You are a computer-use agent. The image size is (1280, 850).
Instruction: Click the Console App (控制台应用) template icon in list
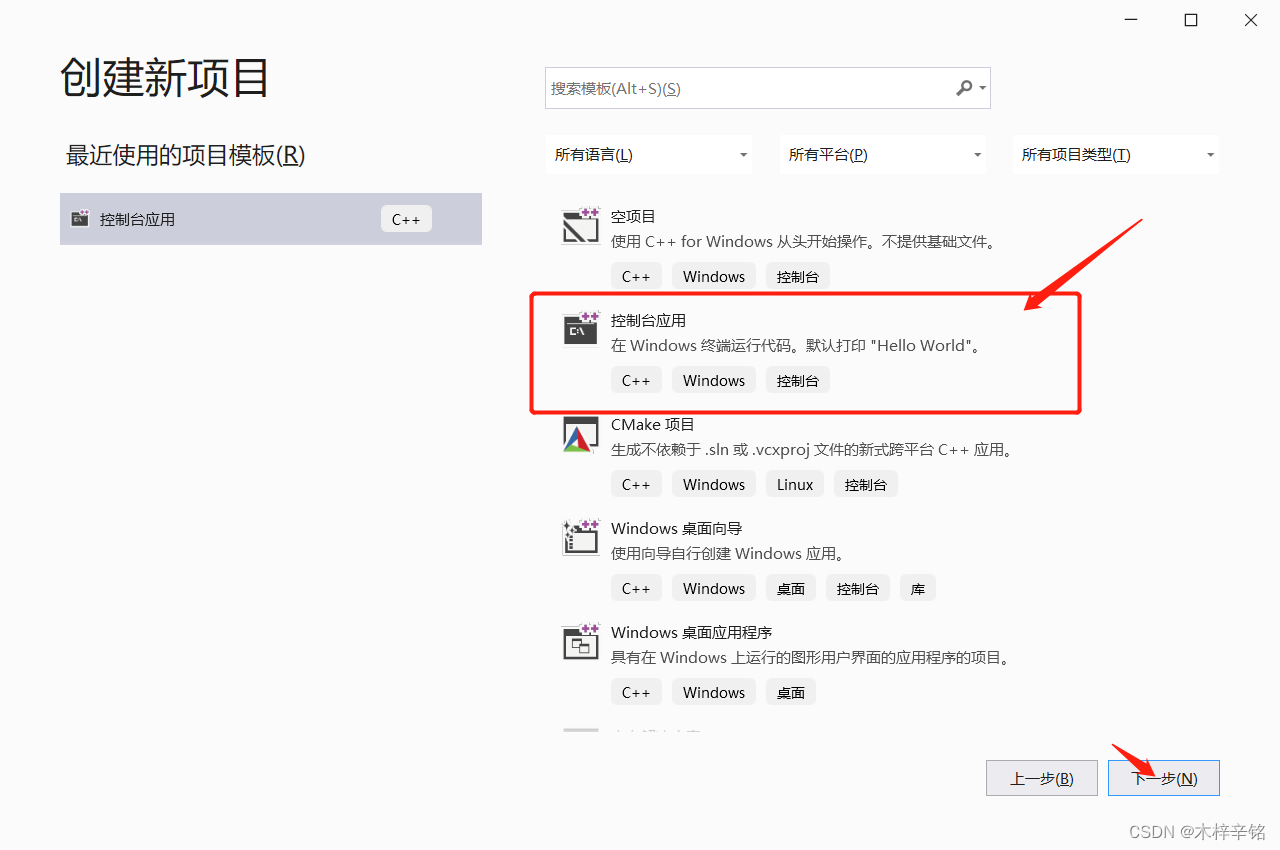tap(580, 329)
